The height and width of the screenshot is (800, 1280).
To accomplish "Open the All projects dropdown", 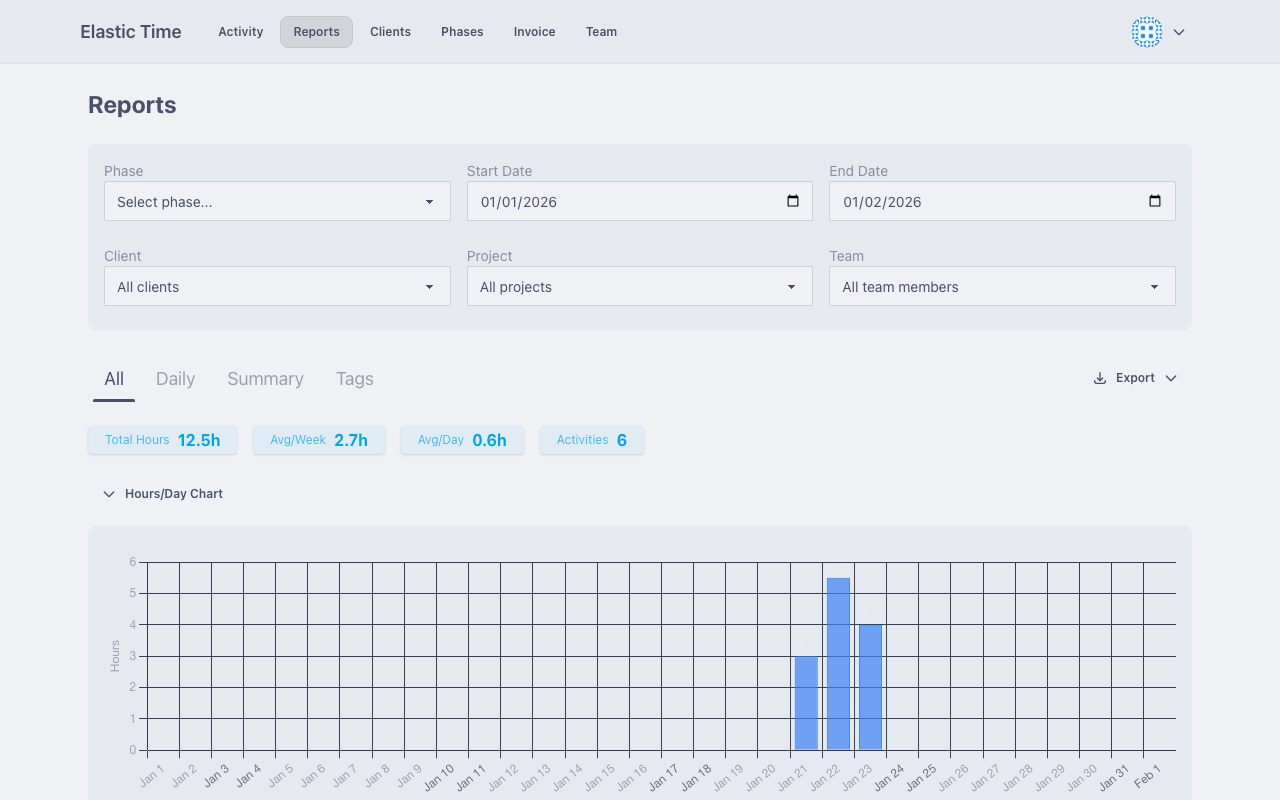I will click(x=639, y=286).
